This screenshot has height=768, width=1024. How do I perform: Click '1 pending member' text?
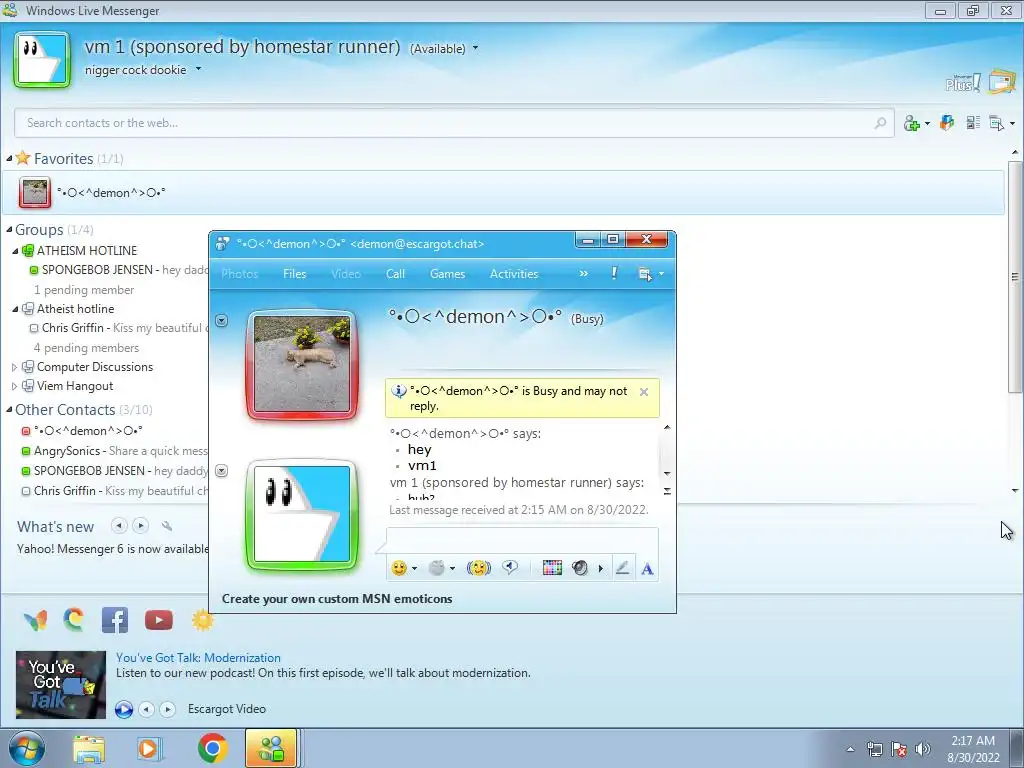click(84, 289)
